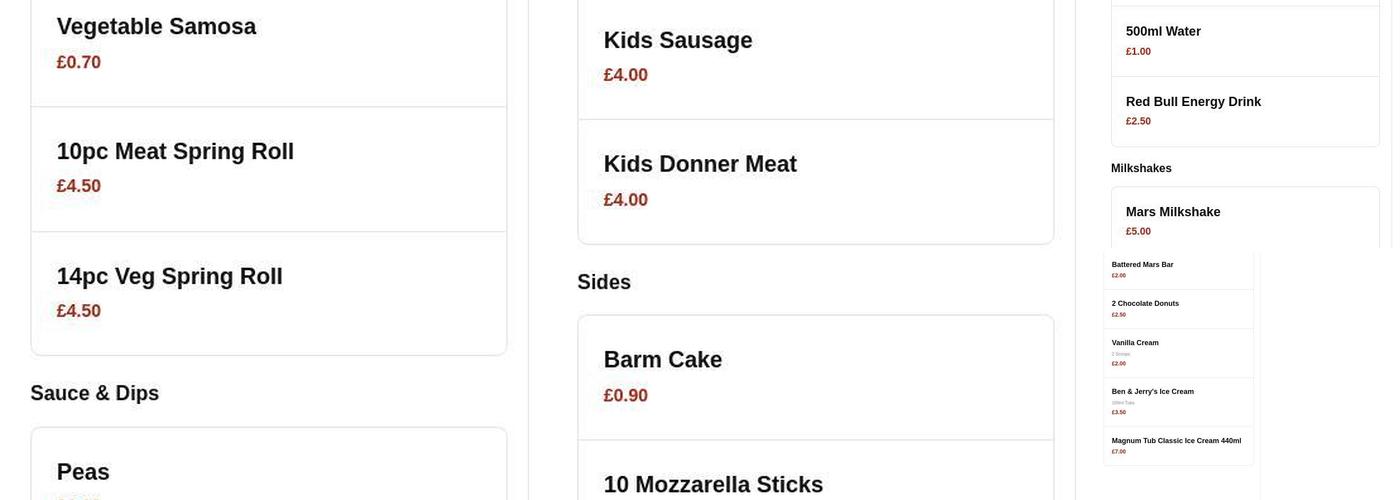The image size is (1400, 500).
Task: Open the Mars Milkshake item
Action: coord(1244,221)
